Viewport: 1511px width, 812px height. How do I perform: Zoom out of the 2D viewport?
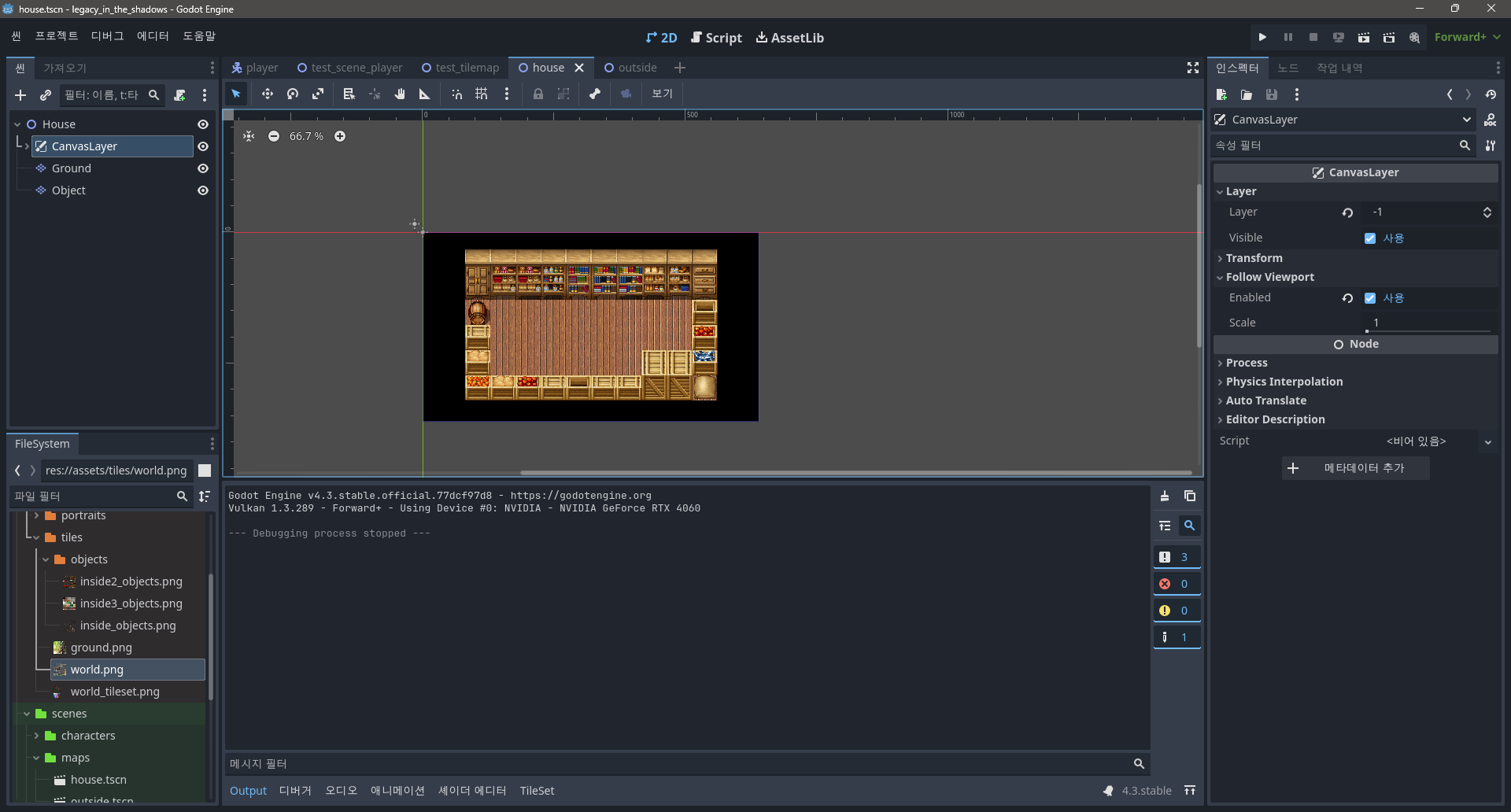[x=274, y=136]
